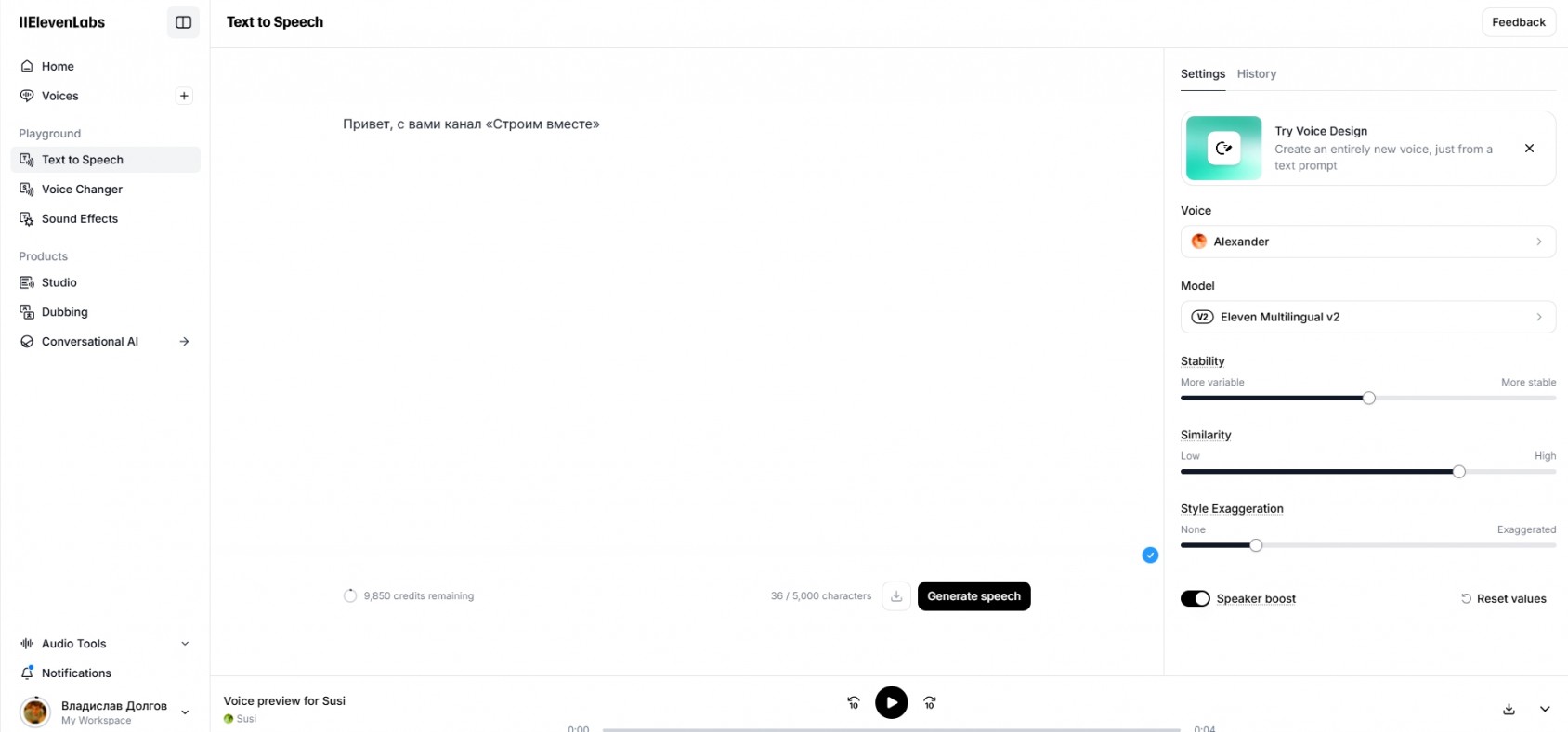Collapse the sidebar with panel icon
The height and width of the screenshot is (732, 1568).
point(183,22)
